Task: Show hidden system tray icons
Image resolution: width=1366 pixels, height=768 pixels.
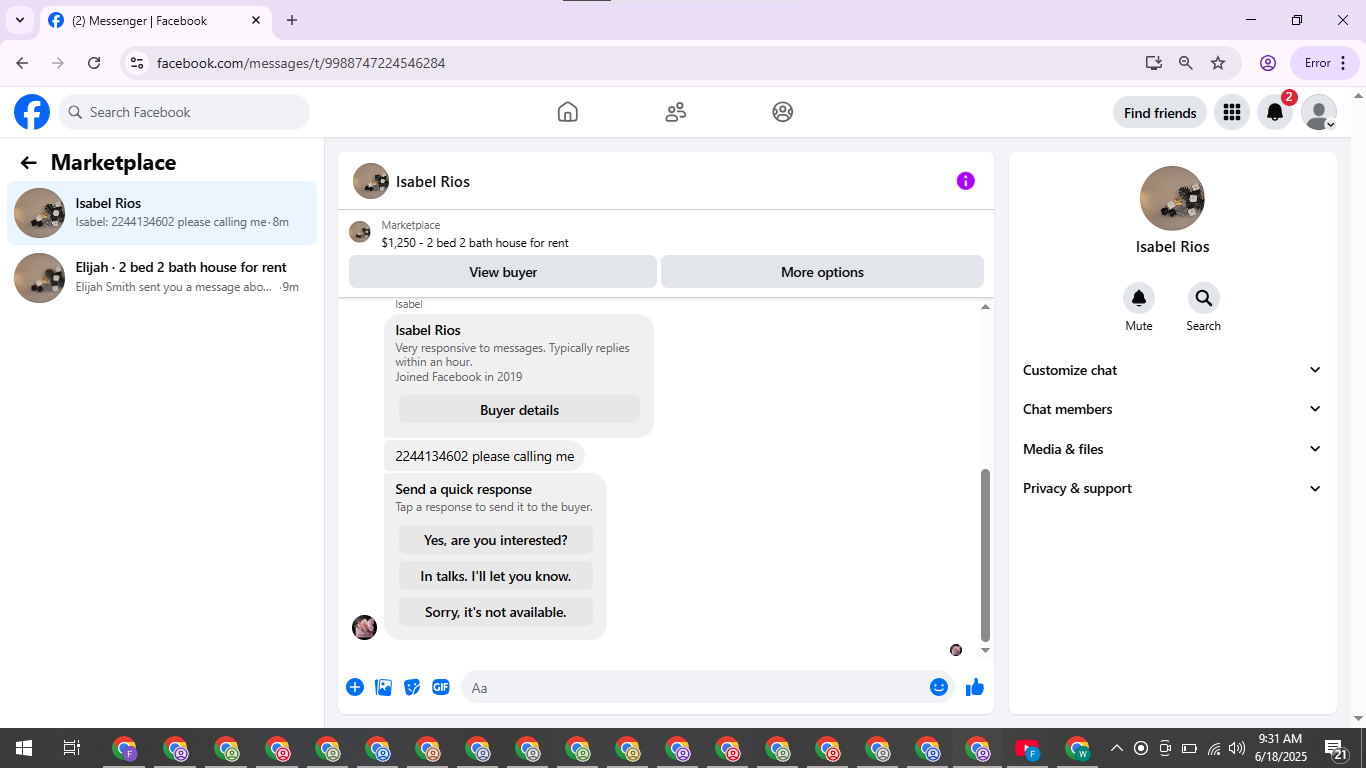Action: click(1117, 748)
